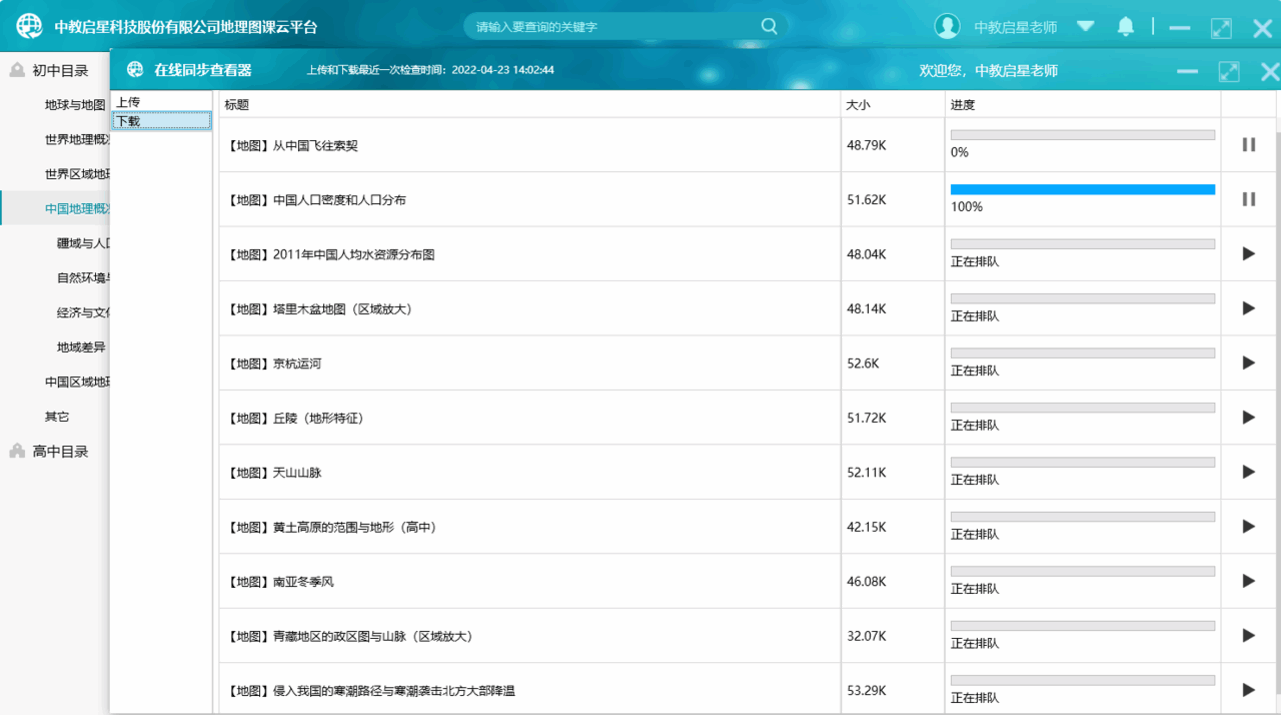The height and width of the screenshot is (715, 1281).
Task: Start the 南亚冬季风 map download
Action: point(1248,581)
